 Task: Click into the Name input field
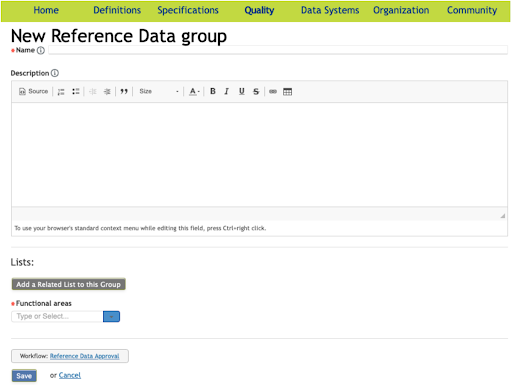pos(278,50)
